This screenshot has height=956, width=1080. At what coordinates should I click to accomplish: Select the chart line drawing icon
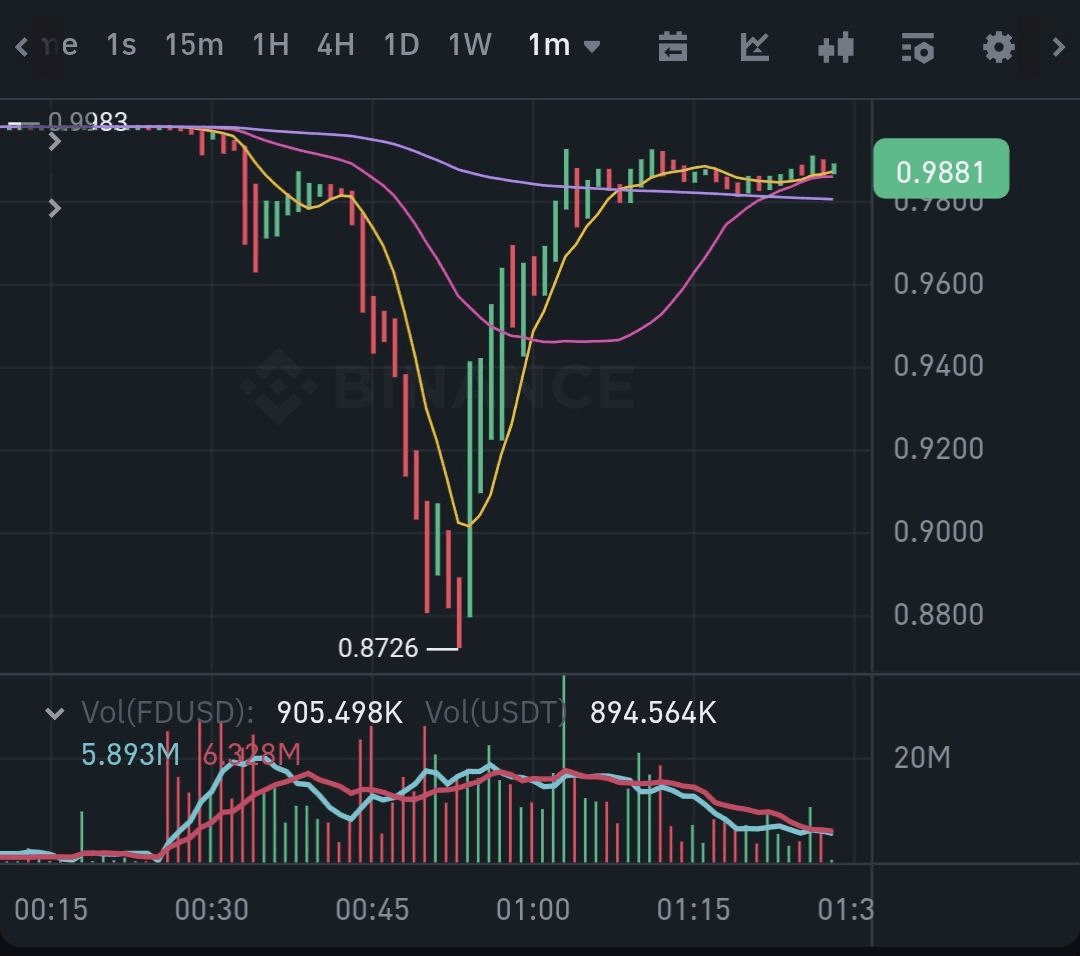coord(754,46)
